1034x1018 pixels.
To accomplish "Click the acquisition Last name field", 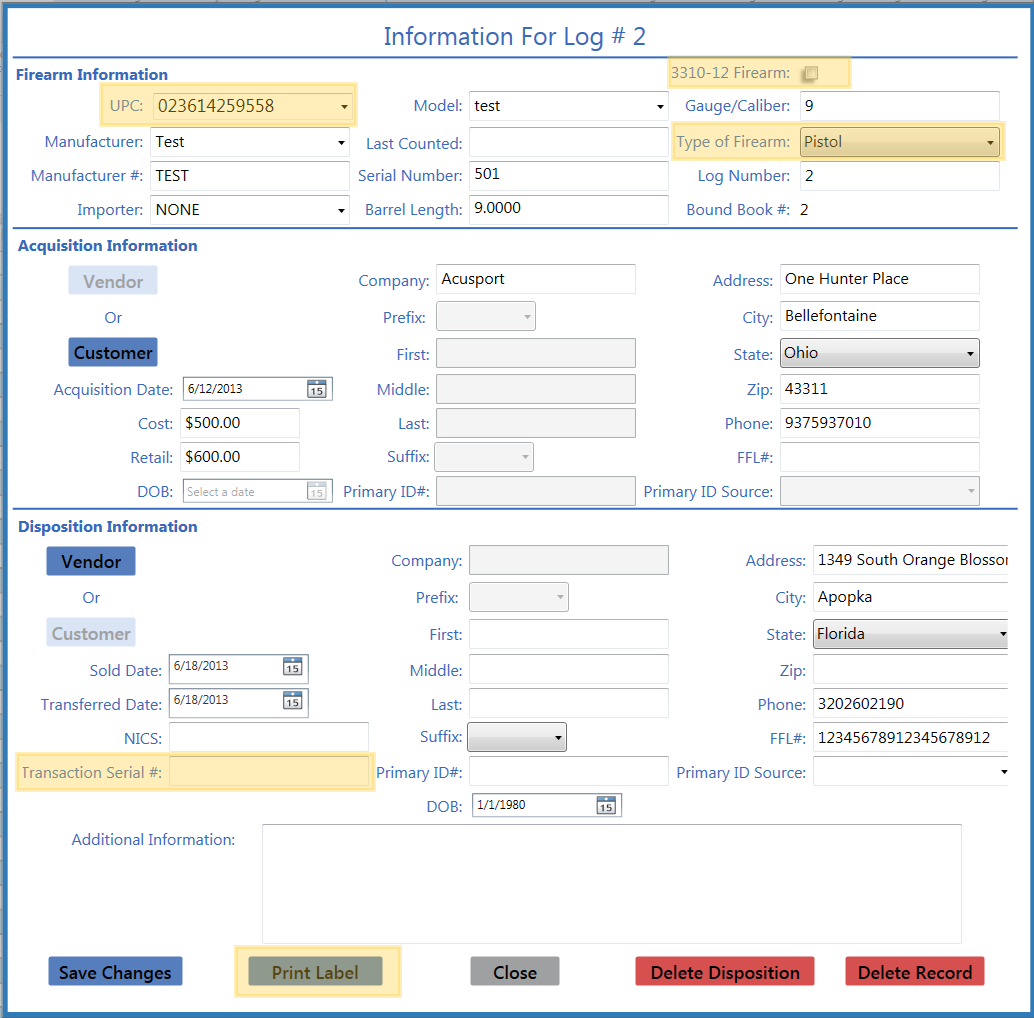I will click(535, 423).
